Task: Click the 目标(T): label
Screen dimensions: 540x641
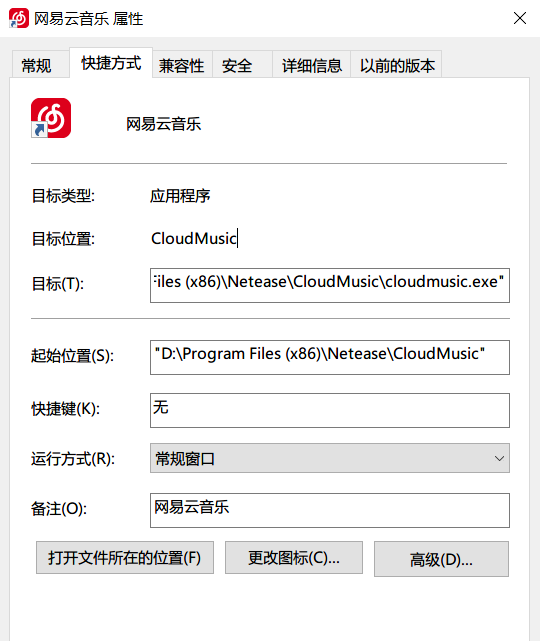Action: (58, 284)
